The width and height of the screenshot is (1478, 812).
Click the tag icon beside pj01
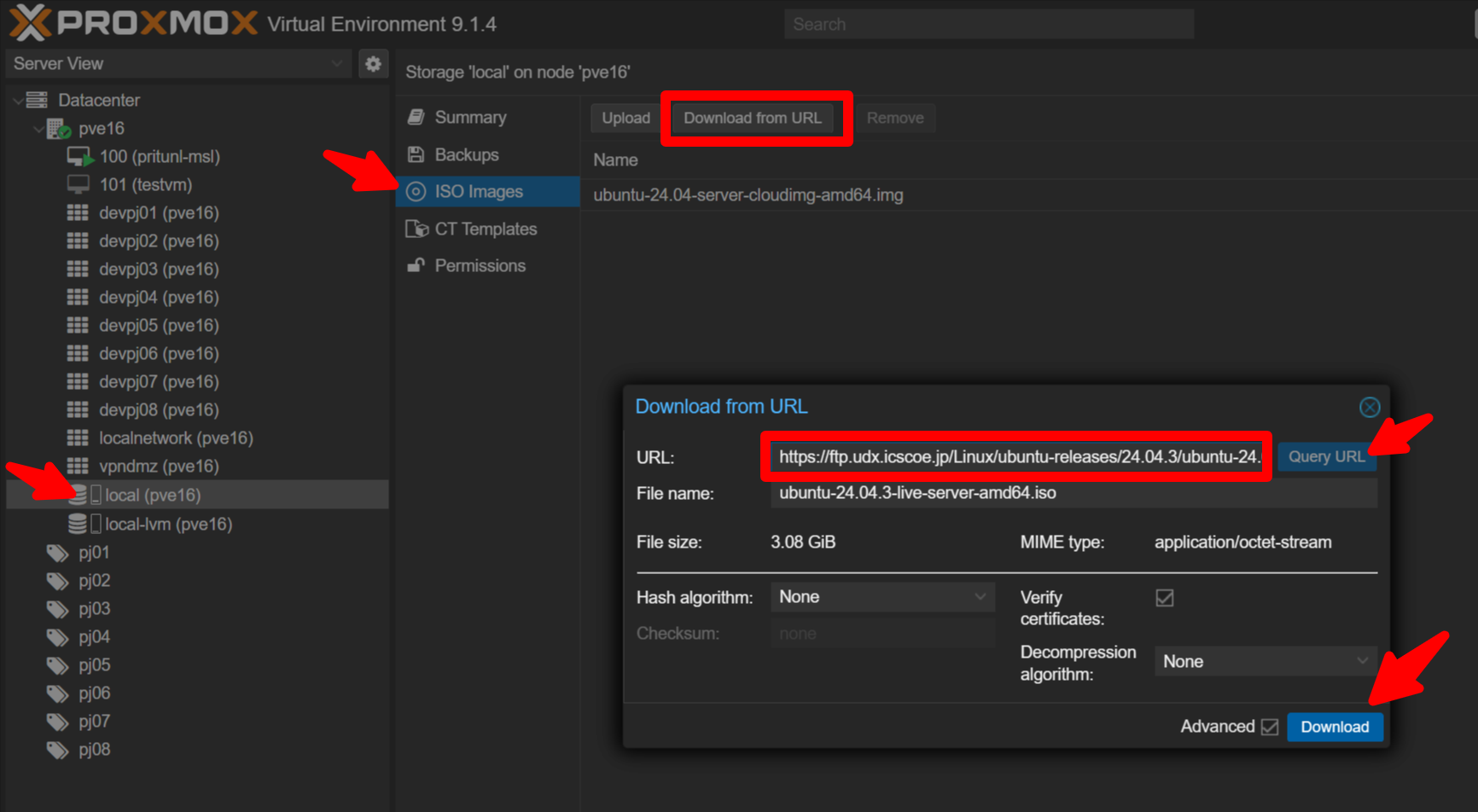[x=56, y=552]
